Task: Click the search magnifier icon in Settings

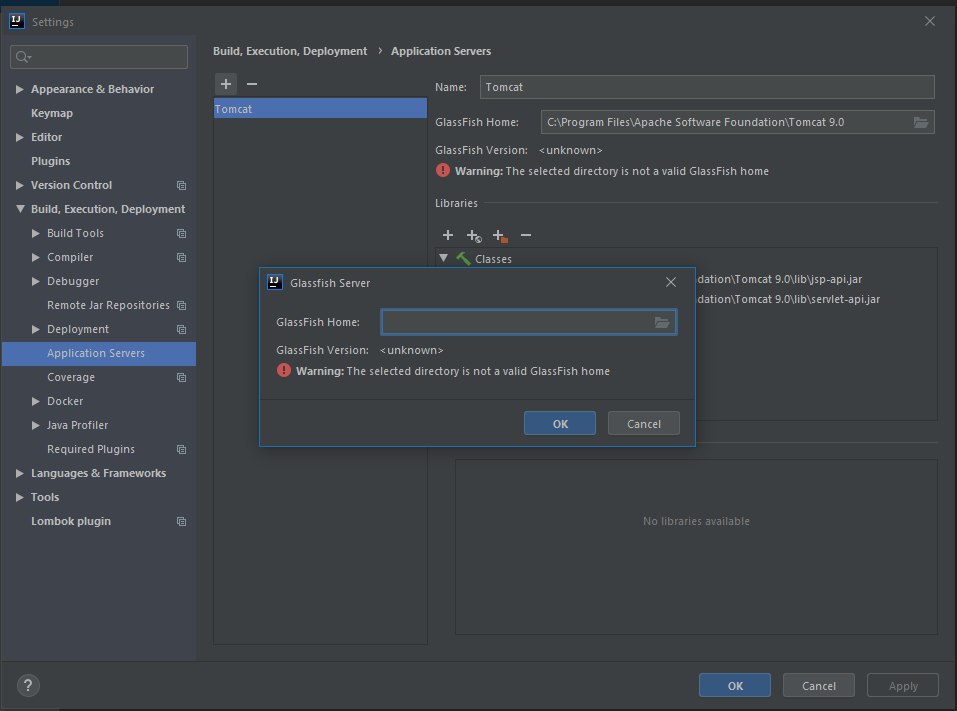Action: pos(23,57)
